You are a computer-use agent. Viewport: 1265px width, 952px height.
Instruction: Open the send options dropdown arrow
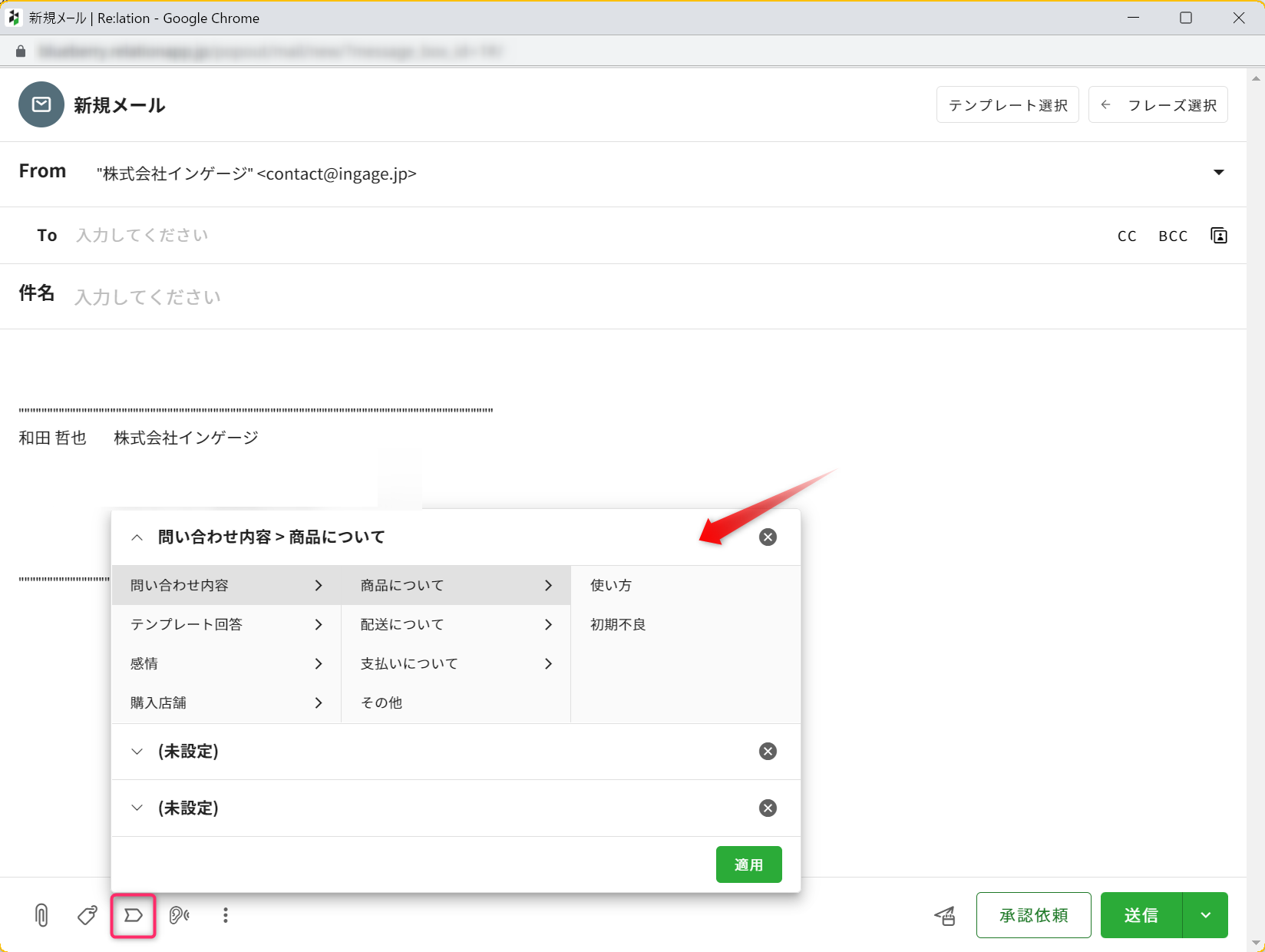(x=1205, y=915)
